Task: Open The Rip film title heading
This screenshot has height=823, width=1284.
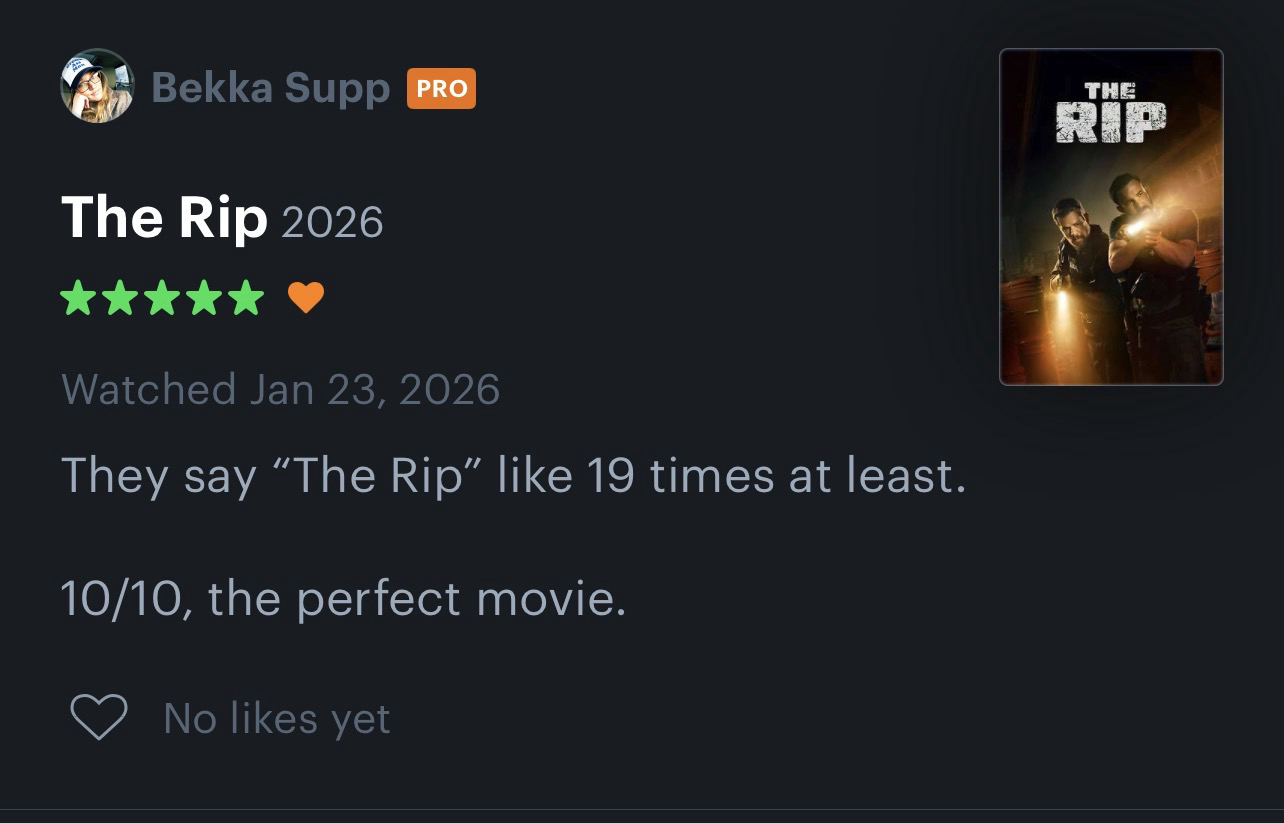Action: pos(164,217)
